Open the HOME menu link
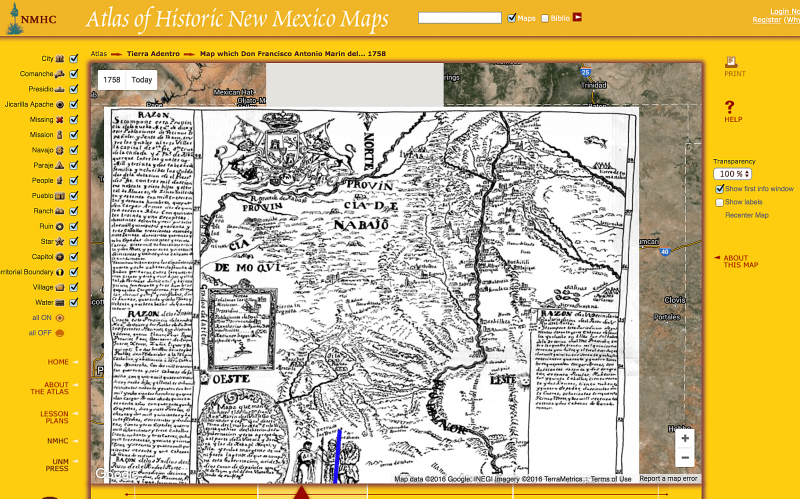 58,362
